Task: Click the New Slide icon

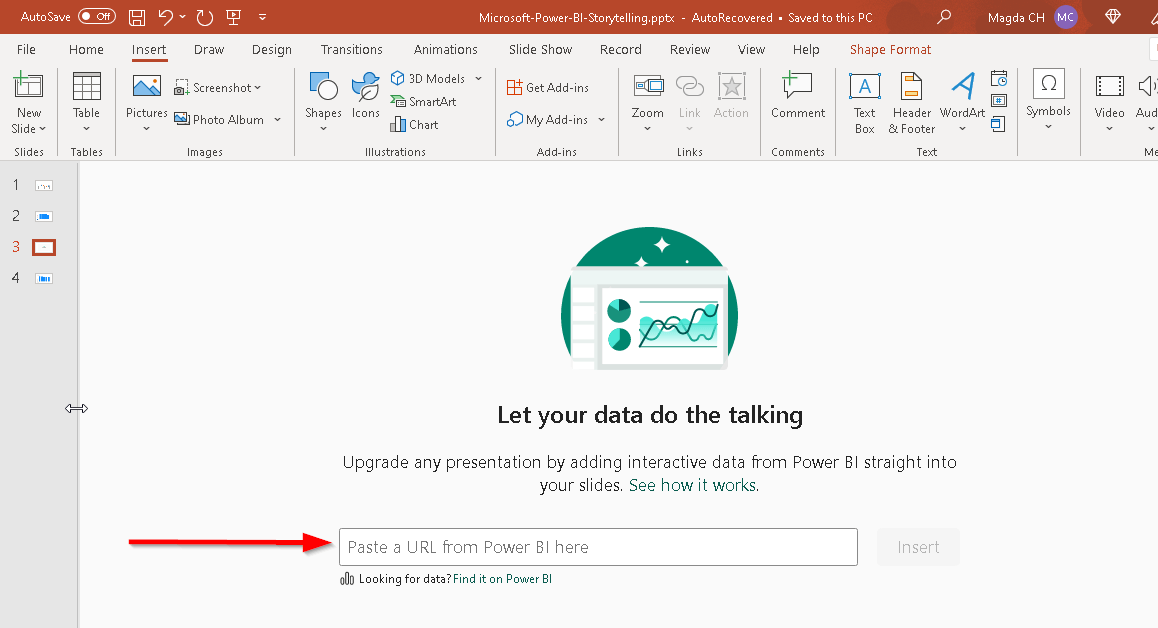Action: 28,86
